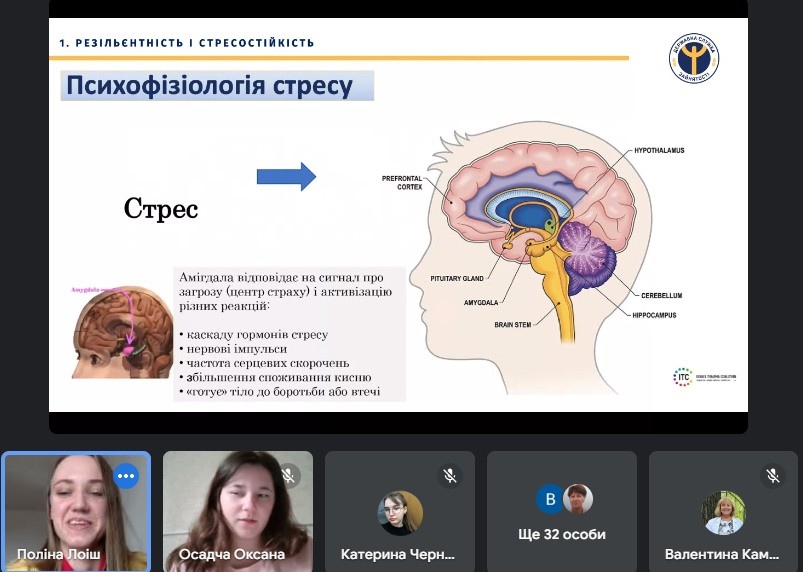
Task: Click muted mic icon on Катерина Черн... tile
Action: point(450,476)
